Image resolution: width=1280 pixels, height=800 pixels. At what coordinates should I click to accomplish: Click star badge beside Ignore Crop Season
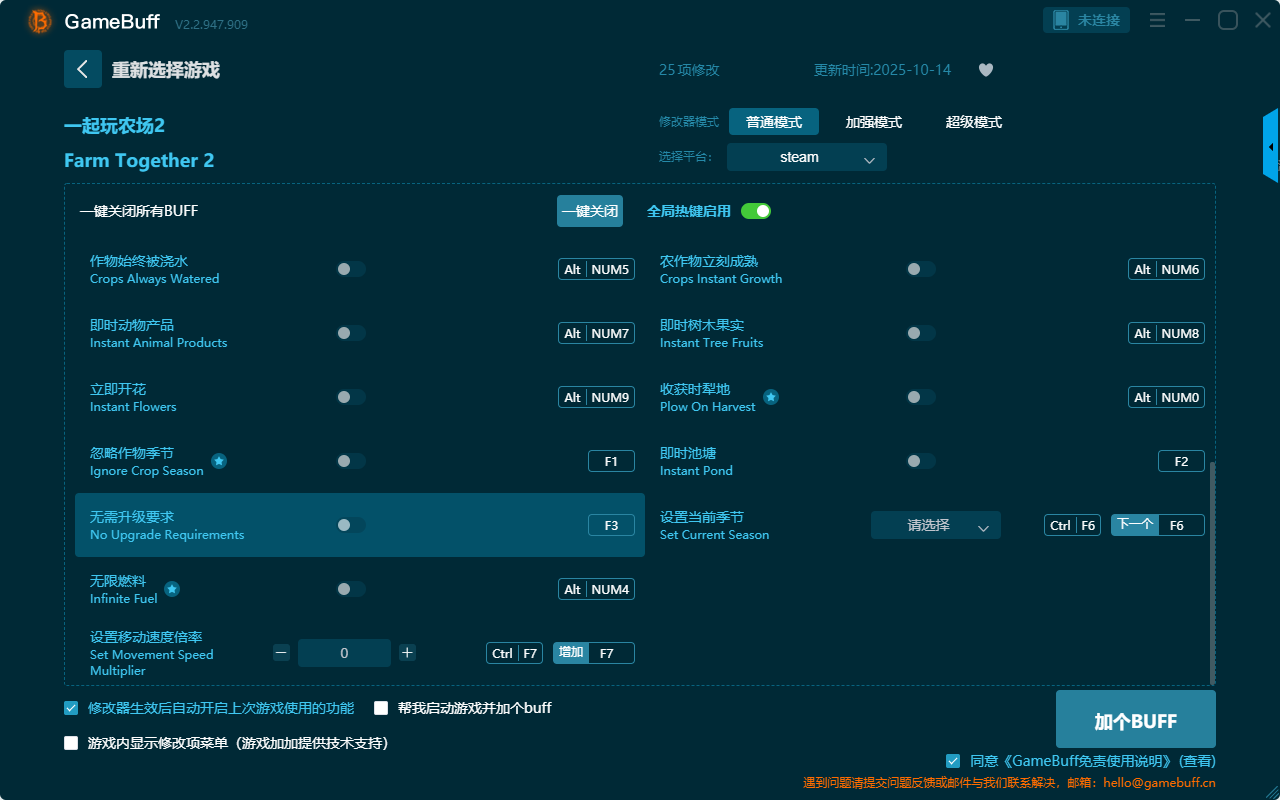tap(219, 461)
